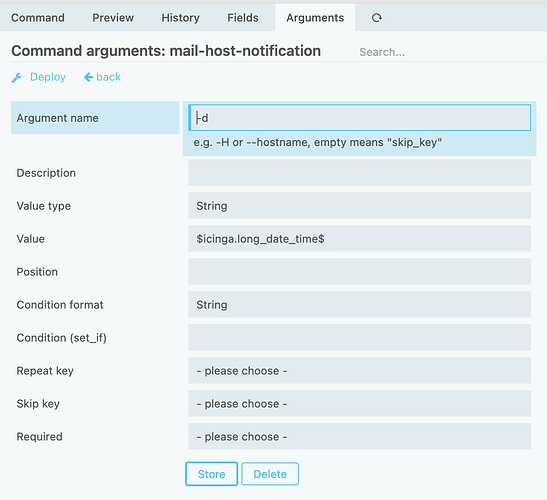Expand the Repeat key dropdown
This screenshot has width=547, height=500.
coord(359,371)
